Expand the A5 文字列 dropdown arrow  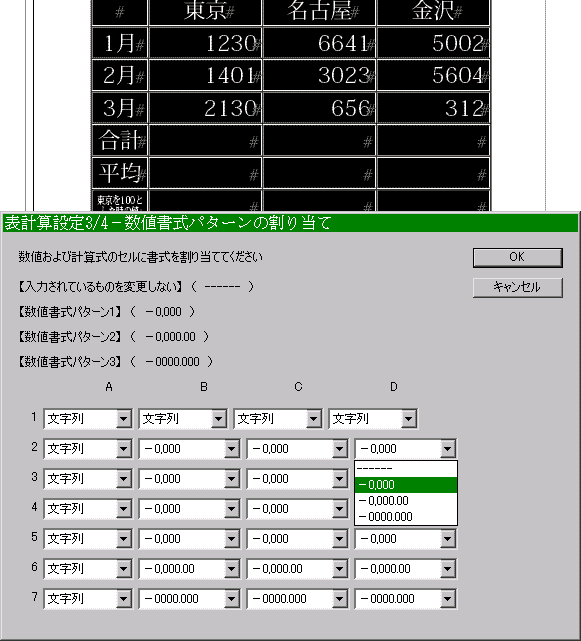(x=123, y=539)
